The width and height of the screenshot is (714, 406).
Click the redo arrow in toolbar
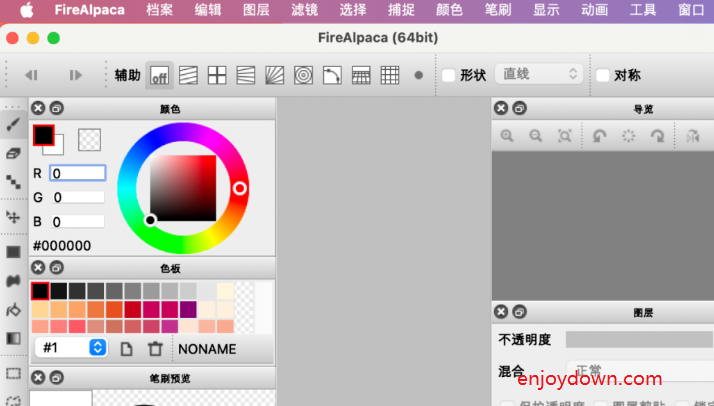click(75, 75)
